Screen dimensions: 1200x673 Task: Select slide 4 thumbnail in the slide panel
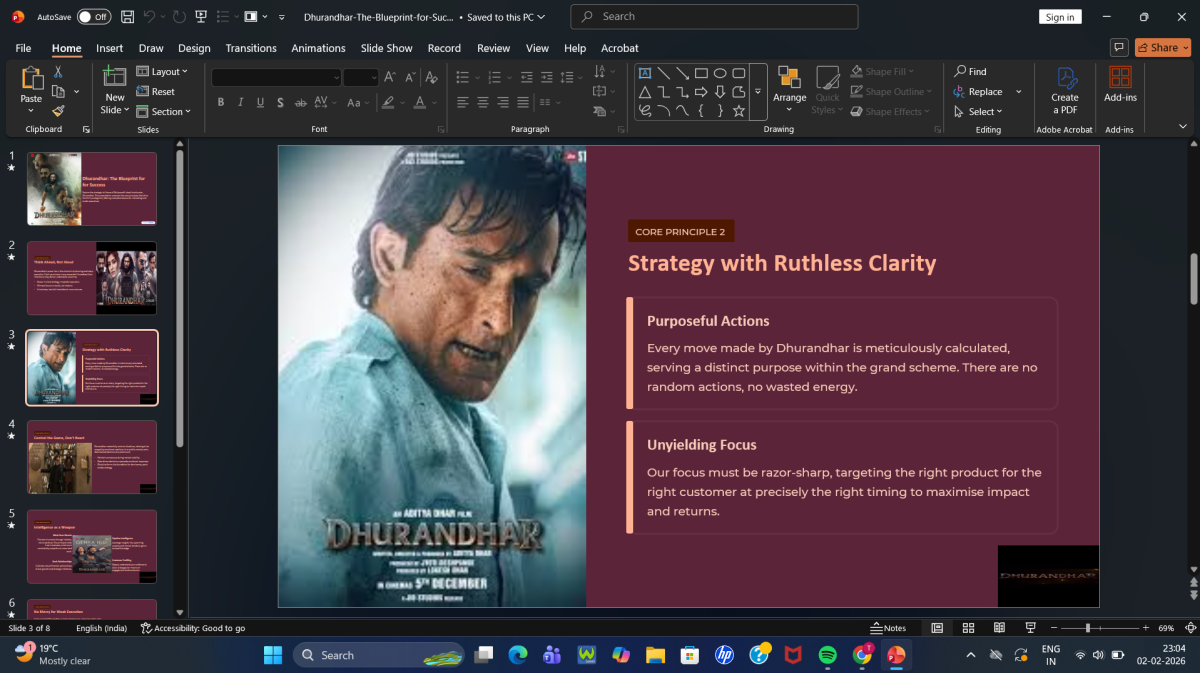click(92, 457)
